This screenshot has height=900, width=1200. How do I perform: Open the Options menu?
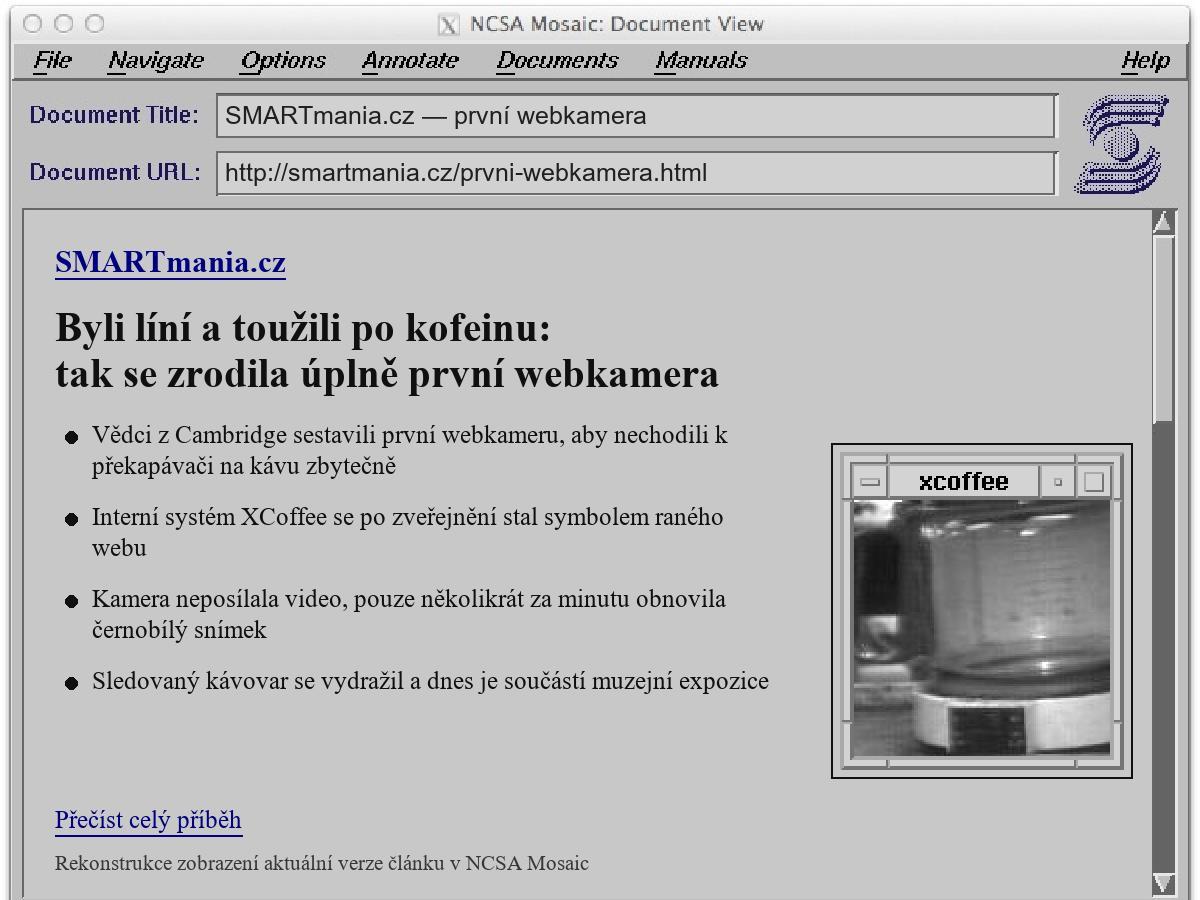pos(283,61)
